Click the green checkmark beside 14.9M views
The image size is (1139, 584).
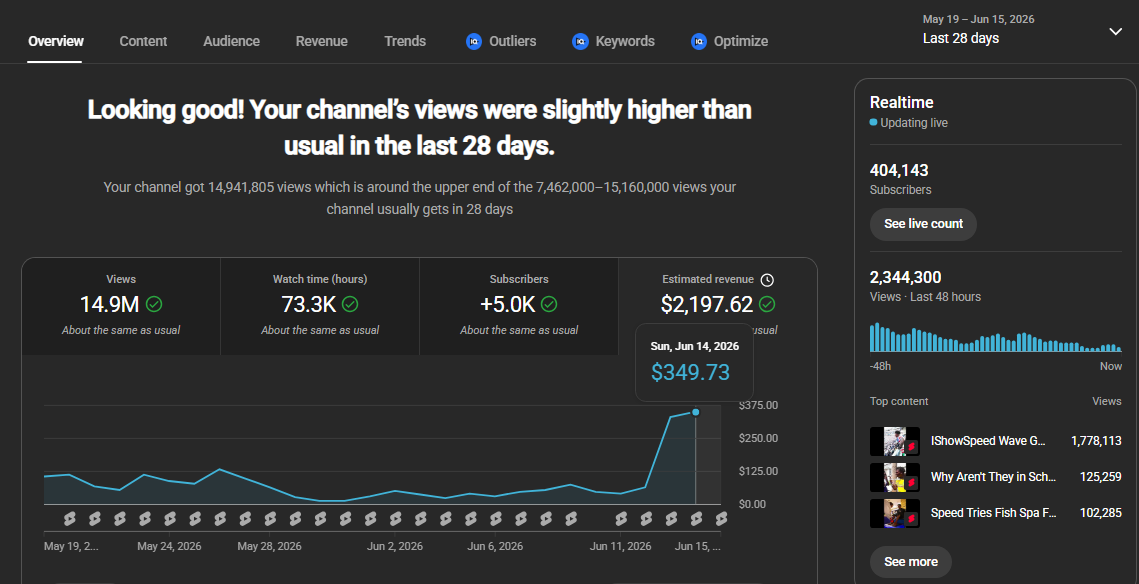coord(153,304)
